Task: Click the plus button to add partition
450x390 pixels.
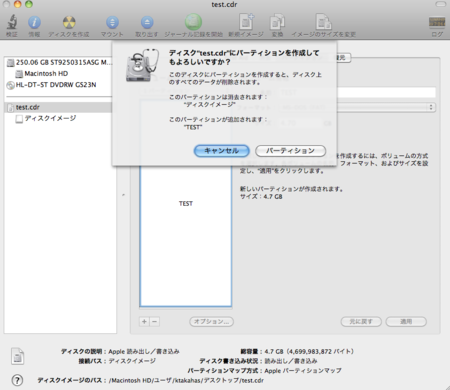Action: 144,322
